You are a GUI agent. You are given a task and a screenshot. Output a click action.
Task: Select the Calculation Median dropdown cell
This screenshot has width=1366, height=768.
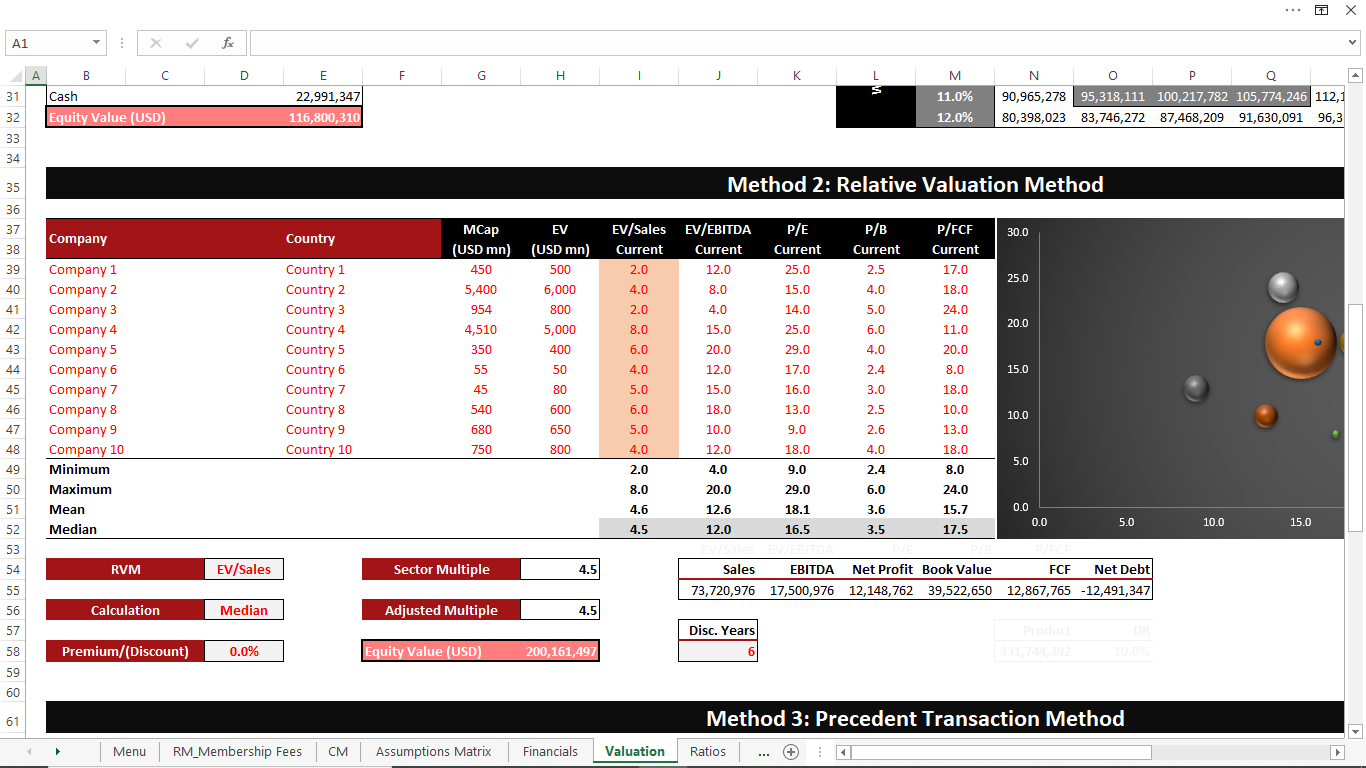244,610
